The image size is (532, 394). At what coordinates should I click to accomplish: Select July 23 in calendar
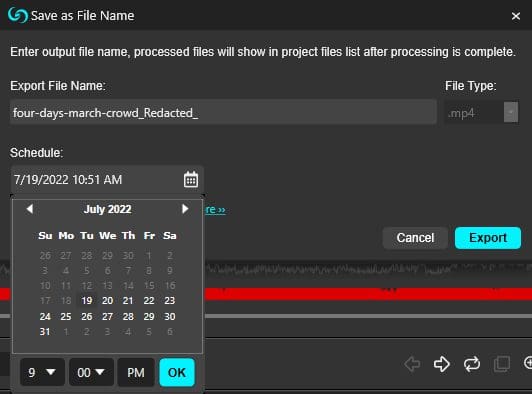tap(170, 301)
